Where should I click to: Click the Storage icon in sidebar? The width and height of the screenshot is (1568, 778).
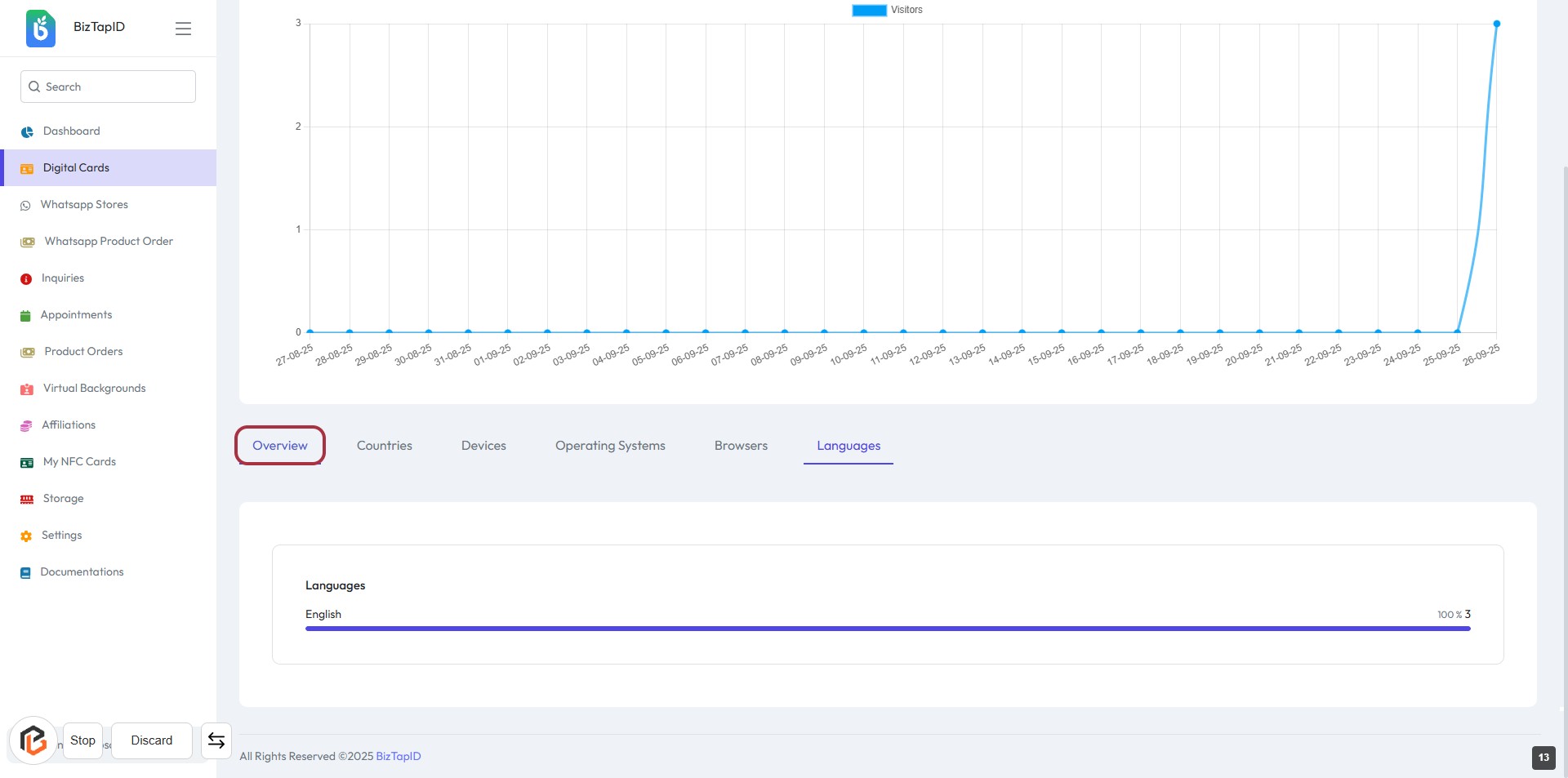tap(27, 500)
